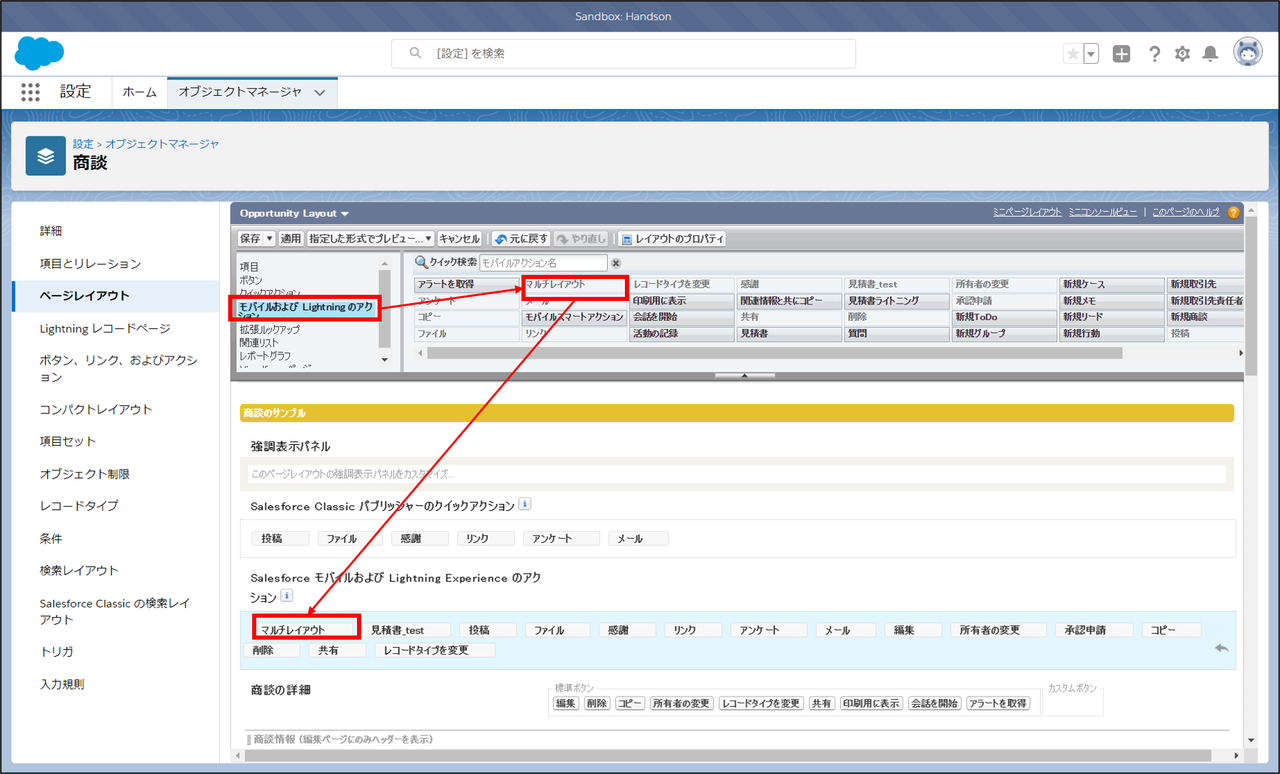
Task: Click the モバイルアクション名 quick find field
Action: [543, 263]
